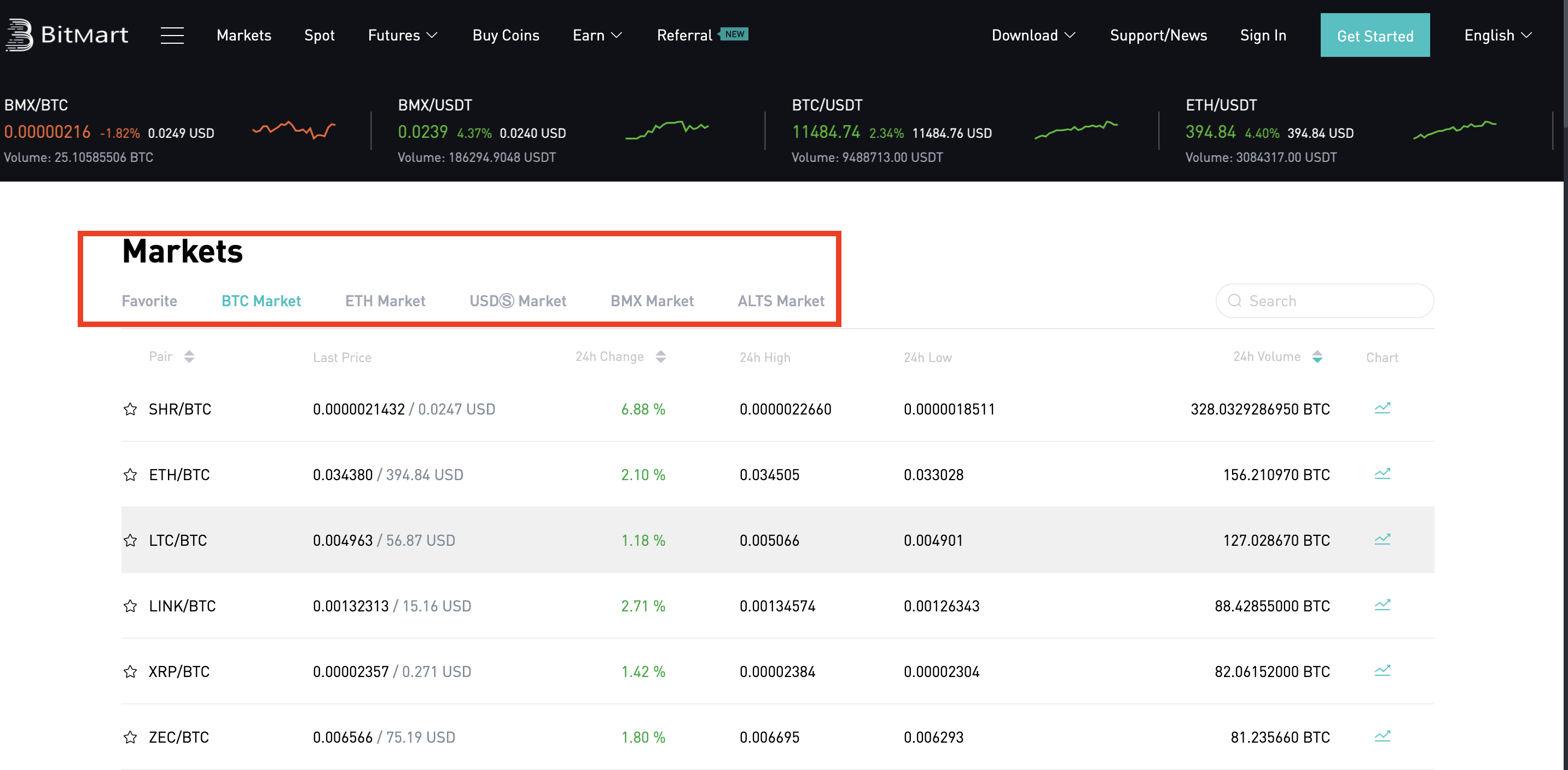Switch to ALTS Market tab

[x=781, y=301]
